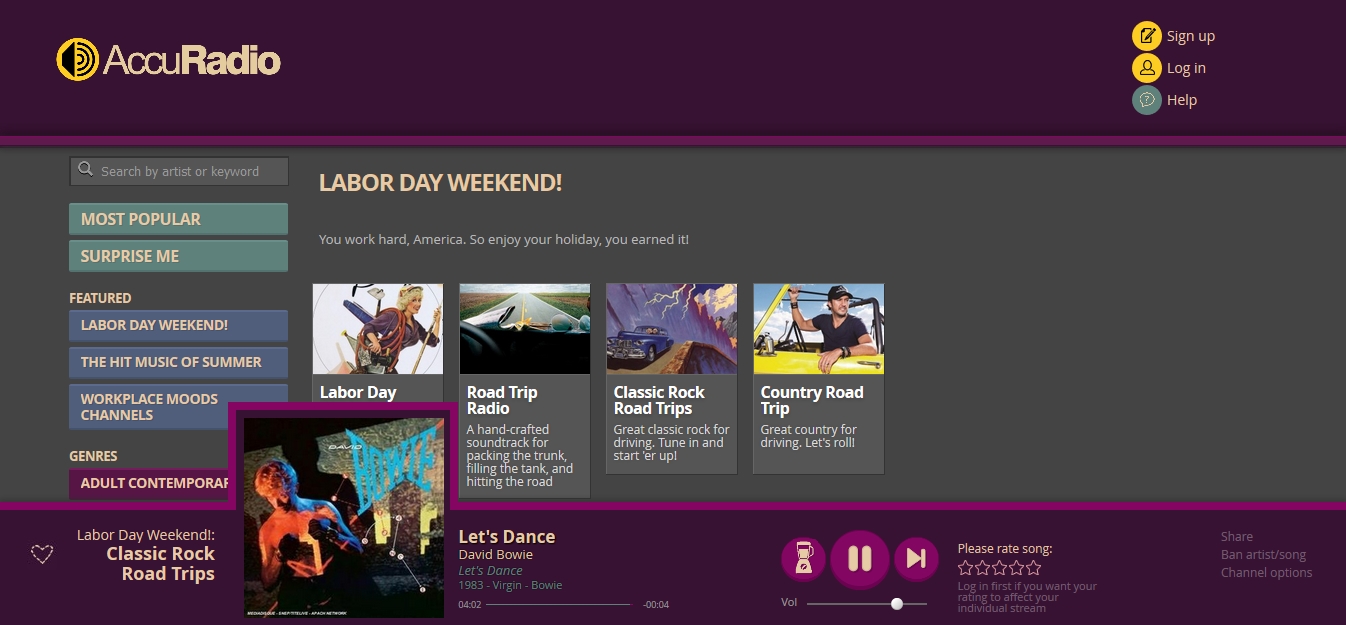This screenshot has height=625, width=1346.
Task: Rate the song two stars
Action: click(982, 568)
